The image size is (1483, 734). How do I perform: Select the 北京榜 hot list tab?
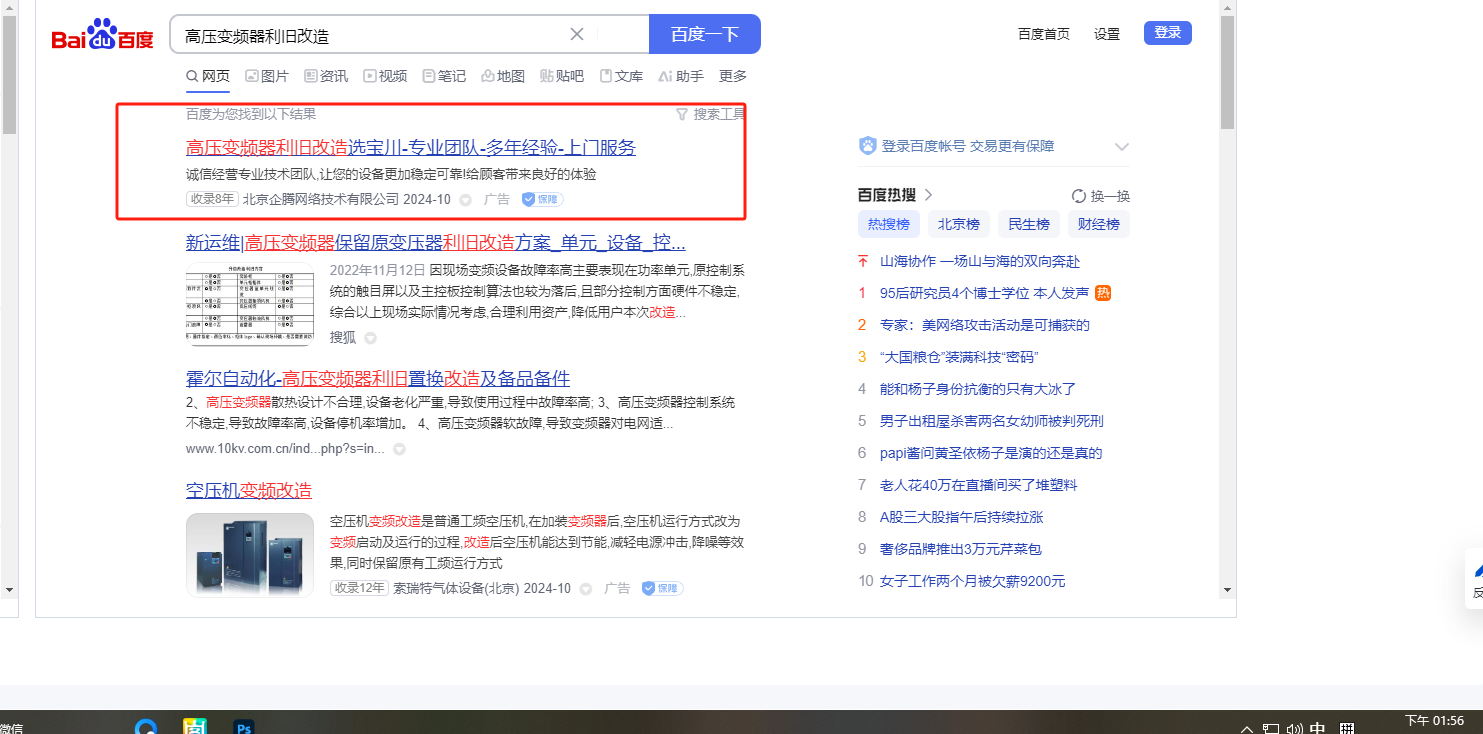(958, 224)
